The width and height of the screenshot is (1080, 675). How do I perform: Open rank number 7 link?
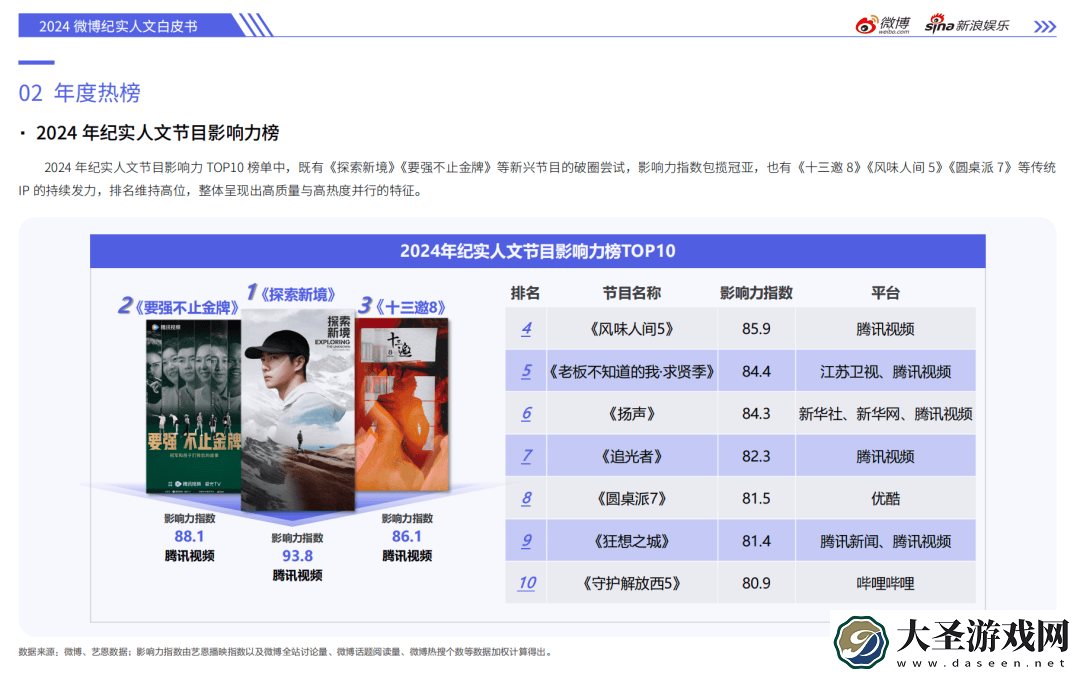pos(526,456)
